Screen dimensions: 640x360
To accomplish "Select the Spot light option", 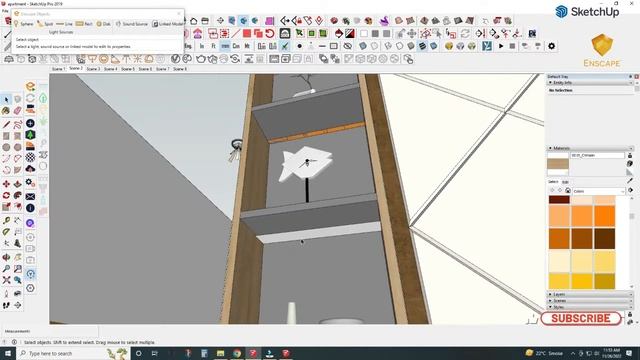I will tap(45, 24).
